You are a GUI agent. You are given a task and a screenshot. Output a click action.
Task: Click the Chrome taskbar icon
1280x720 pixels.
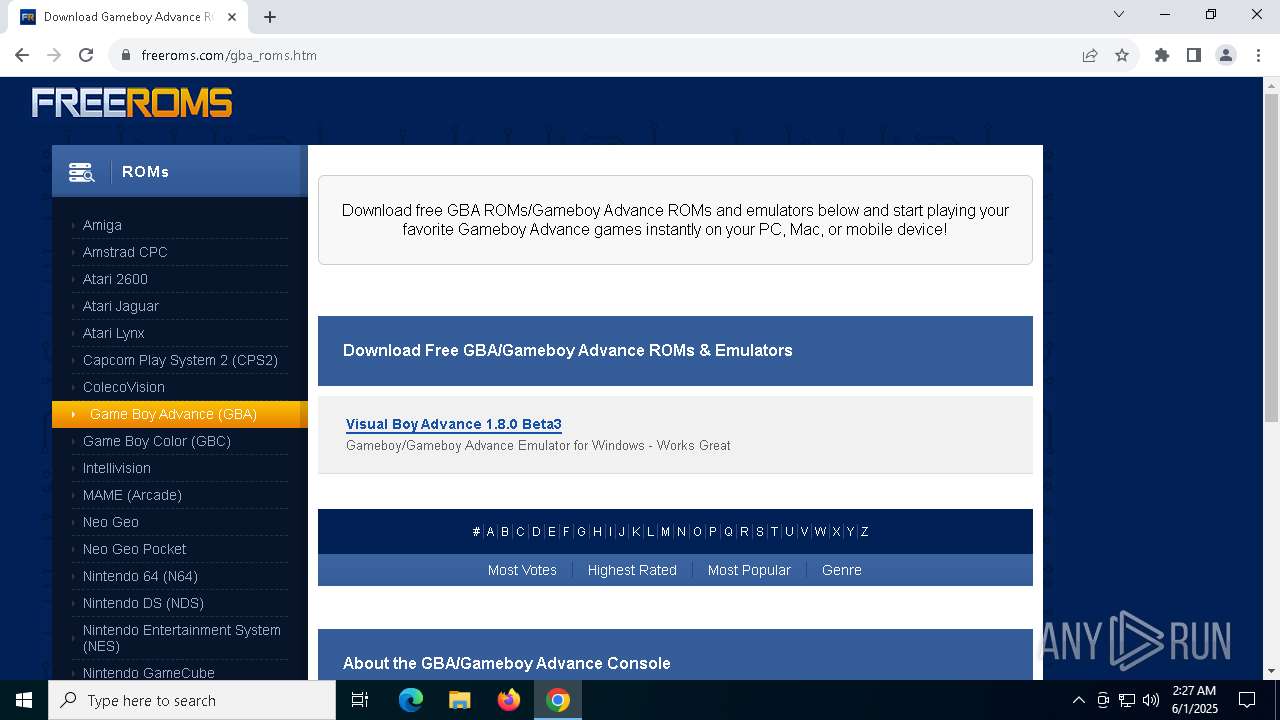point(558,700)
